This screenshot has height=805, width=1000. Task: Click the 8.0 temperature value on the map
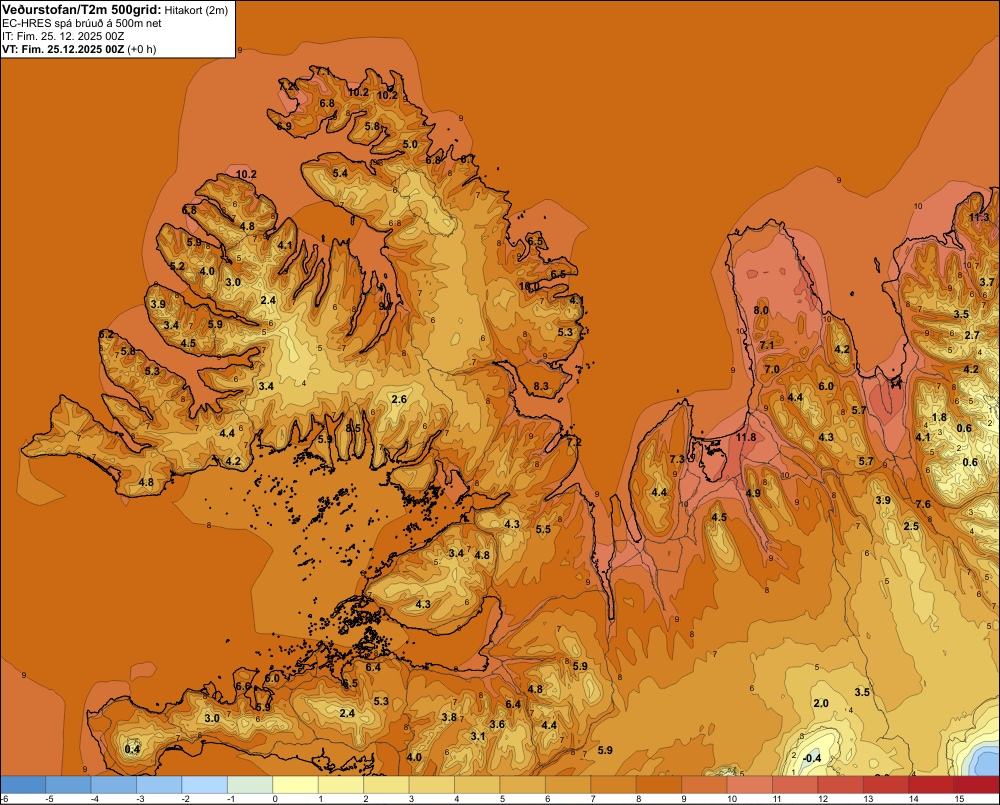tap(761, 311)
